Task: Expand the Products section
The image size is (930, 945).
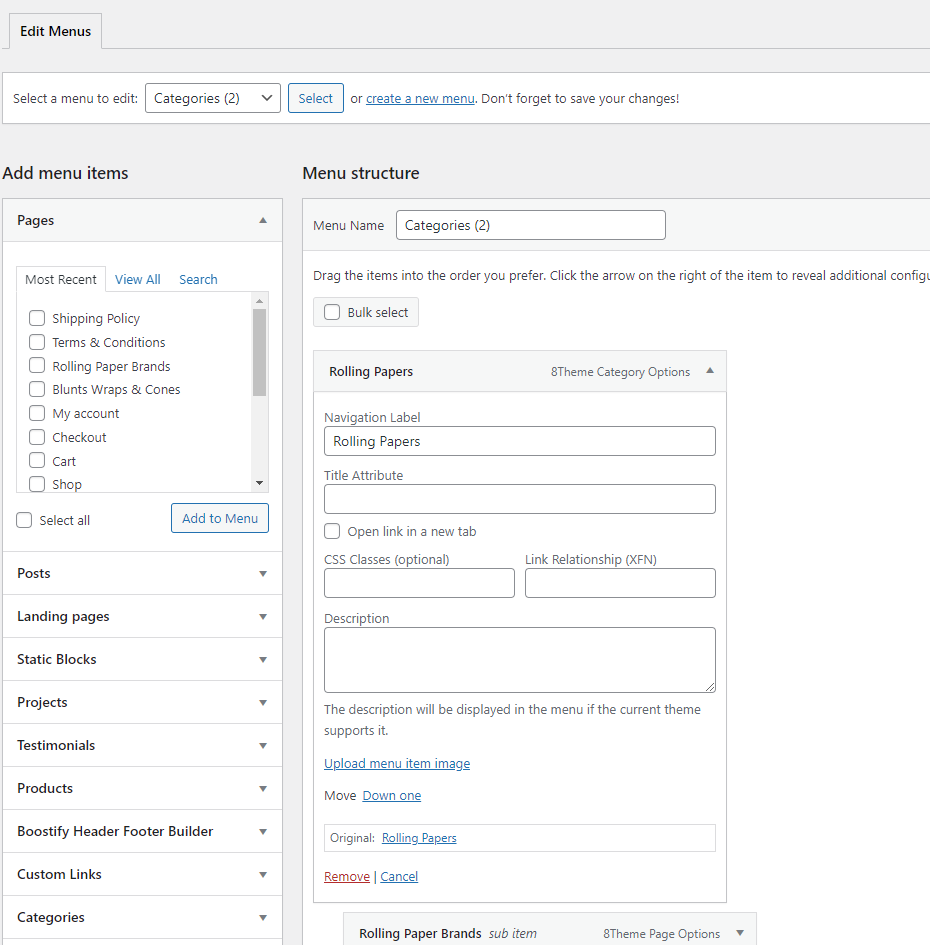Action: pos(263,789)
